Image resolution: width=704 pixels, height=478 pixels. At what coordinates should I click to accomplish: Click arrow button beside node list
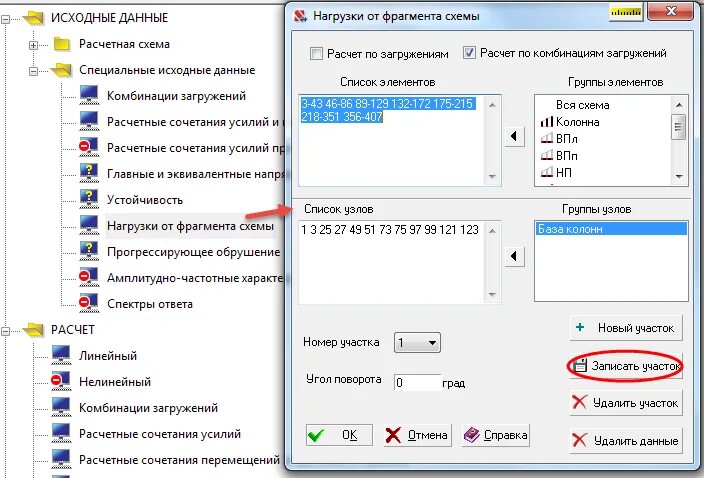515,256
